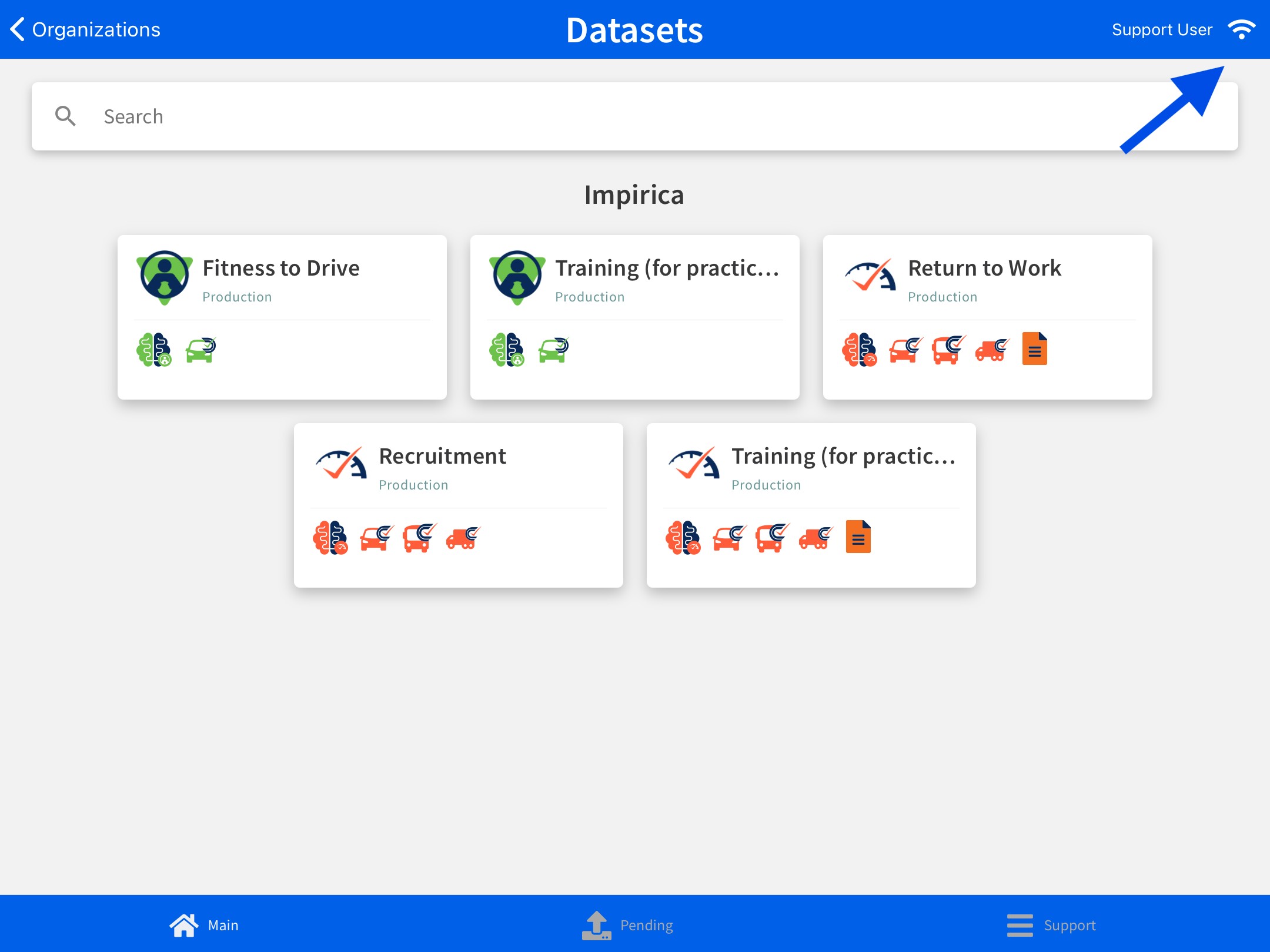The height and width of the screenshot is (952, 1270).
Task: Click the red truck icon in Return to Work
Action: point(992,350)
